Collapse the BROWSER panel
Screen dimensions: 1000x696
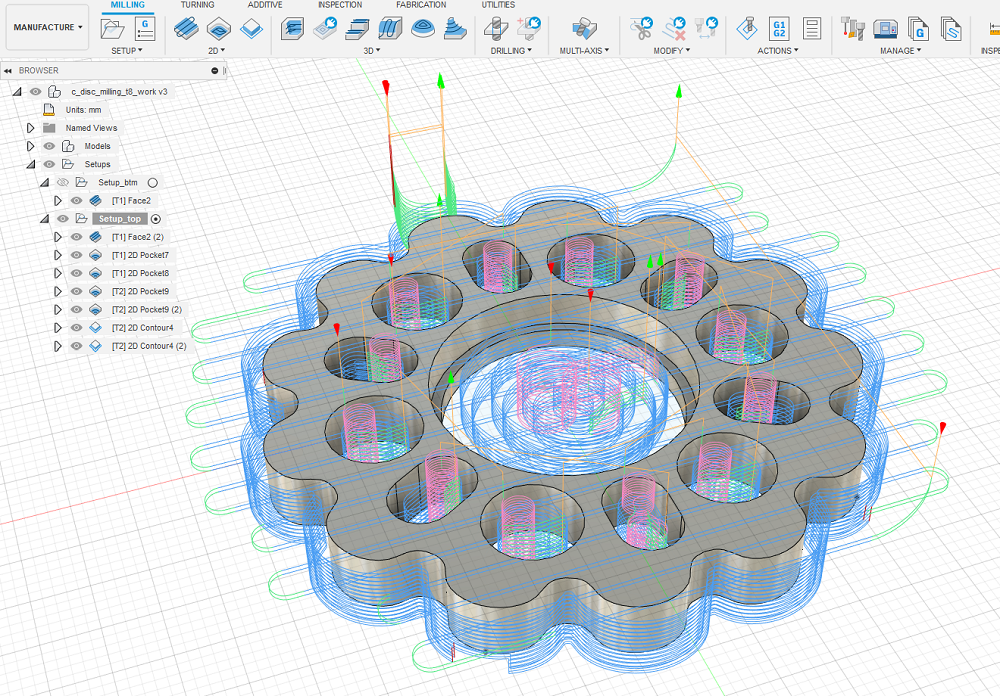(8, 71)
